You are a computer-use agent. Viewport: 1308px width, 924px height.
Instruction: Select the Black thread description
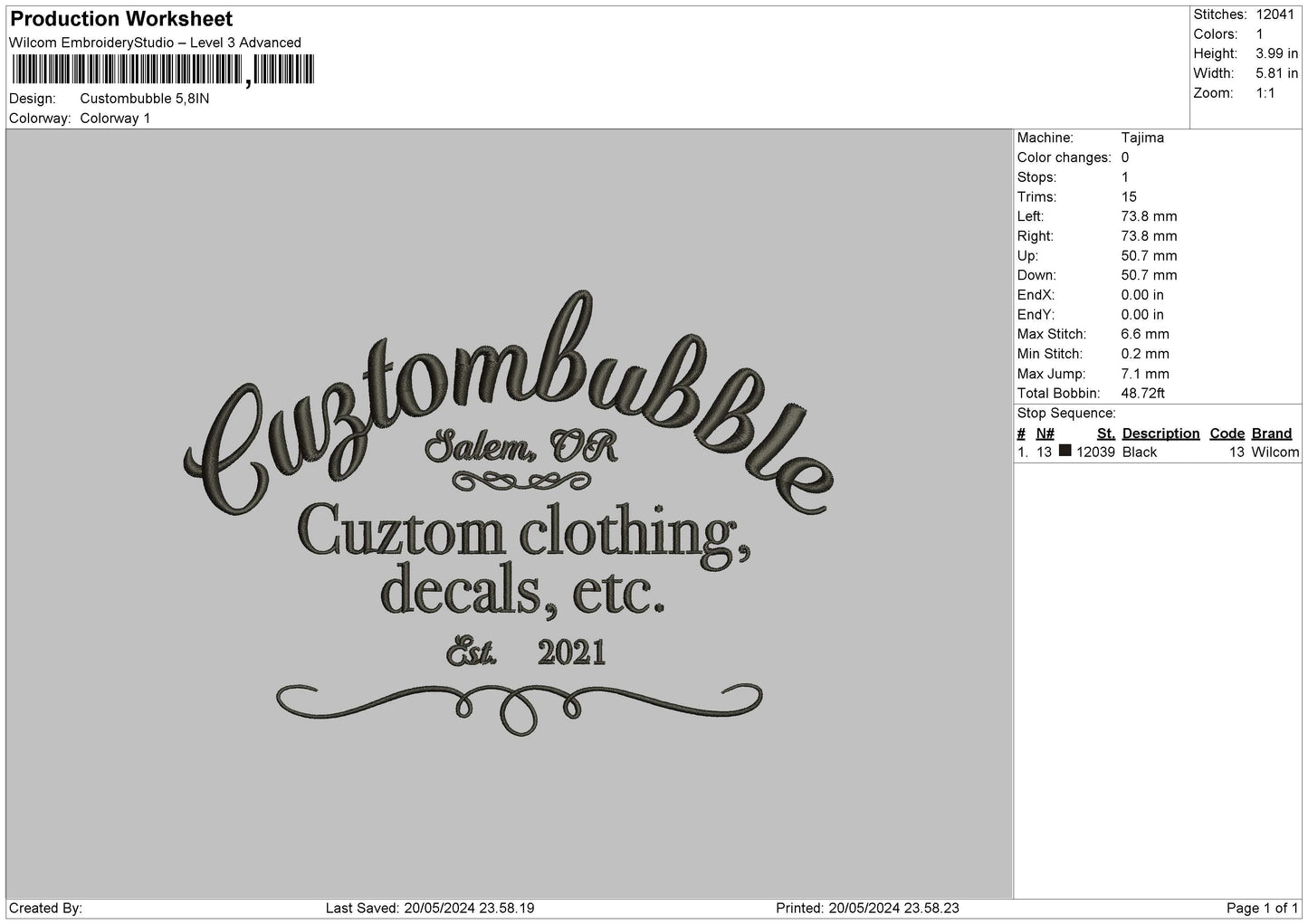tap(1140, 452)
